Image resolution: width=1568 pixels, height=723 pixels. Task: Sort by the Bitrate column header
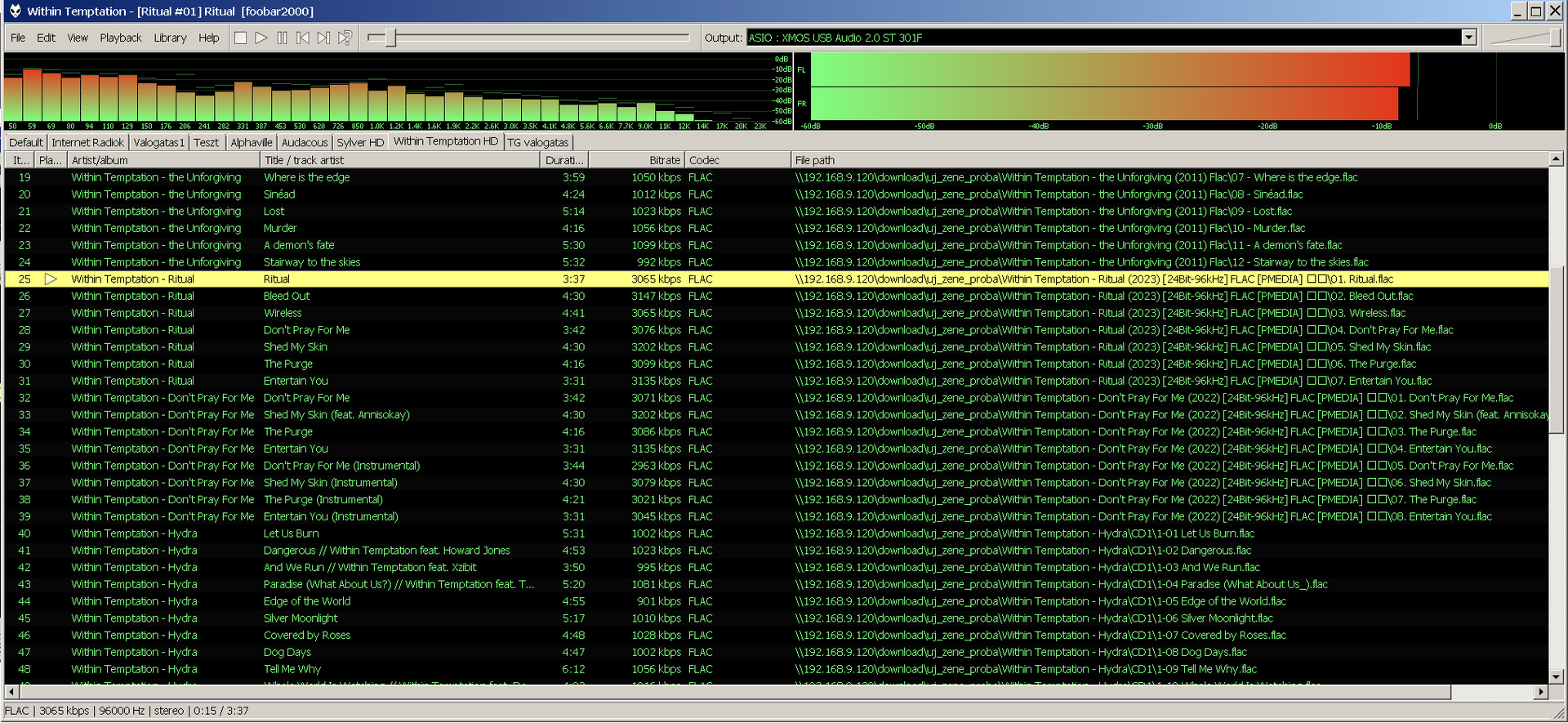(x=637, y=160)
